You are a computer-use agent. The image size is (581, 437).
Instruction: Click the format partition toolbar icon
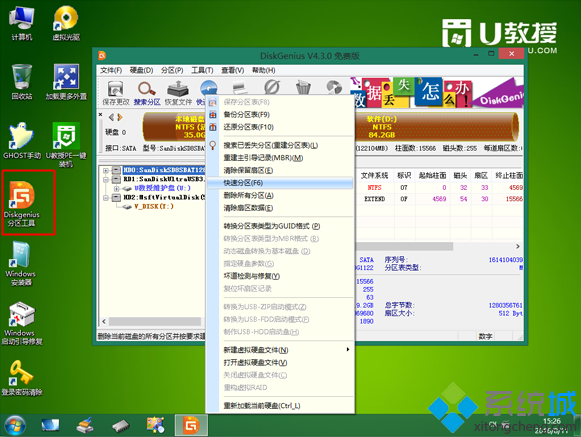240,87
